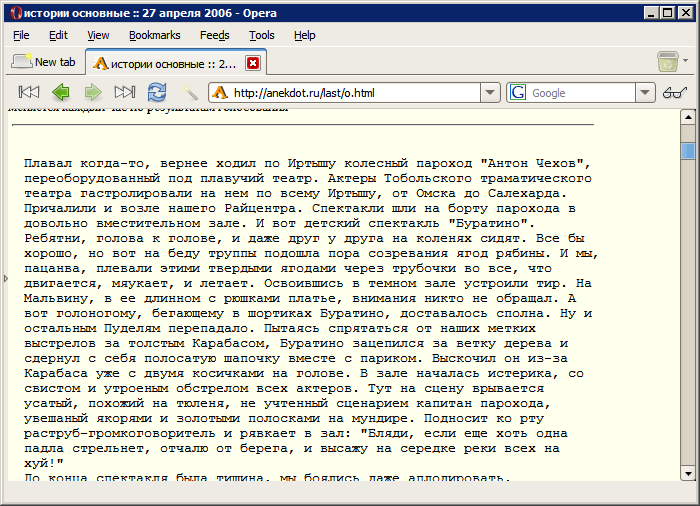Maximize the Opera window
Viewport: 700px width, 506px height.
pos(667,13)
